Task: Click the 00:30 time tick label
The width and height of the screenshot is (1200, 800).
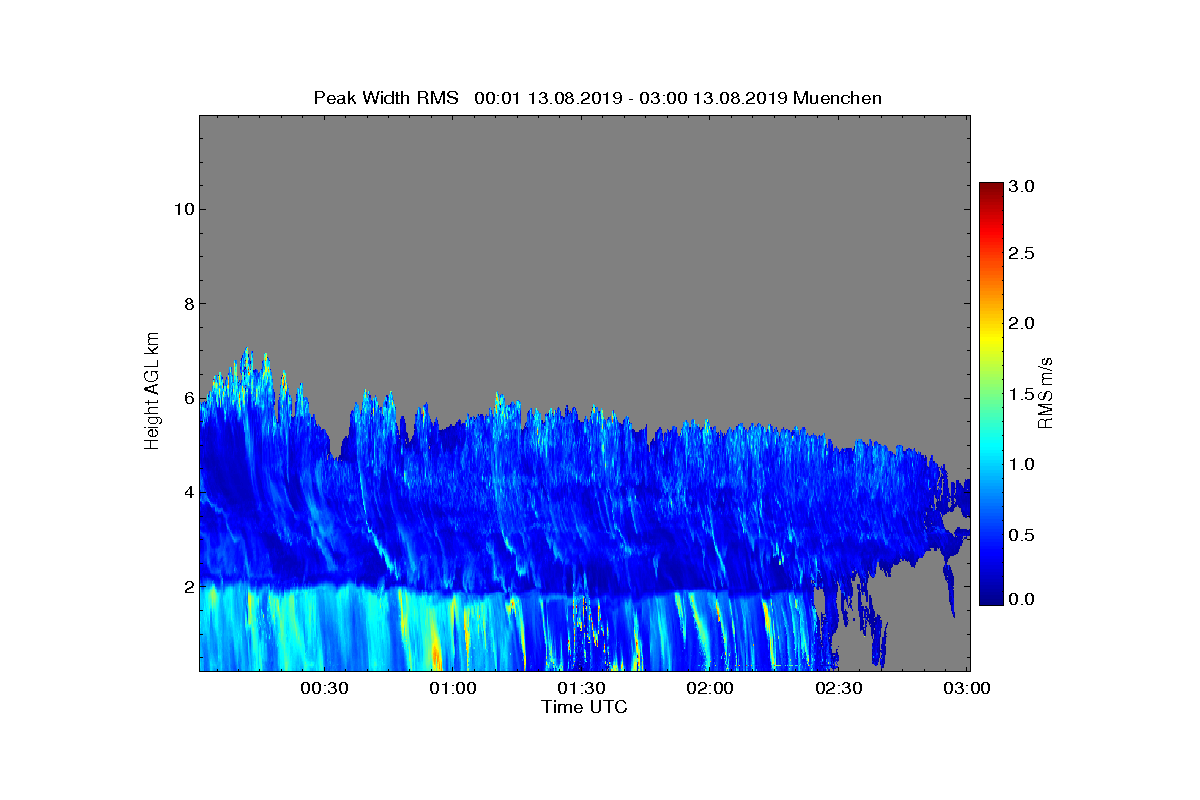Action: (324, 689)
